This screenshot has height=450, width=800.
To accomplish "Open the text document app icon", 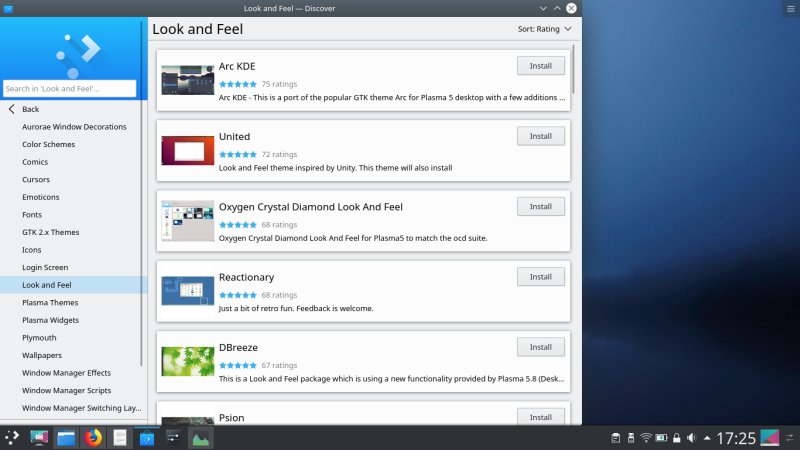I will (x=120, y=438).
